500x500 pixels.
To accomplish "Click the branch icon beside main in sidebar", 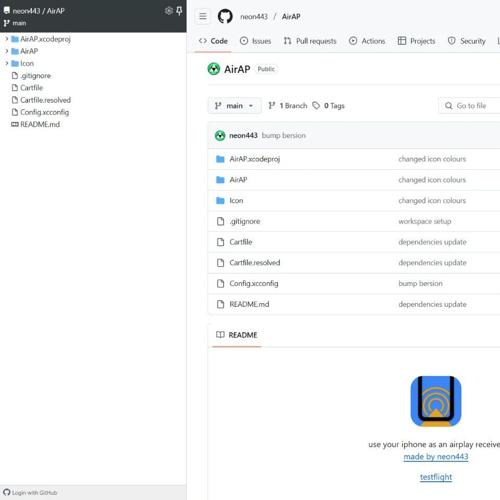I will click(x=7, y=23).
